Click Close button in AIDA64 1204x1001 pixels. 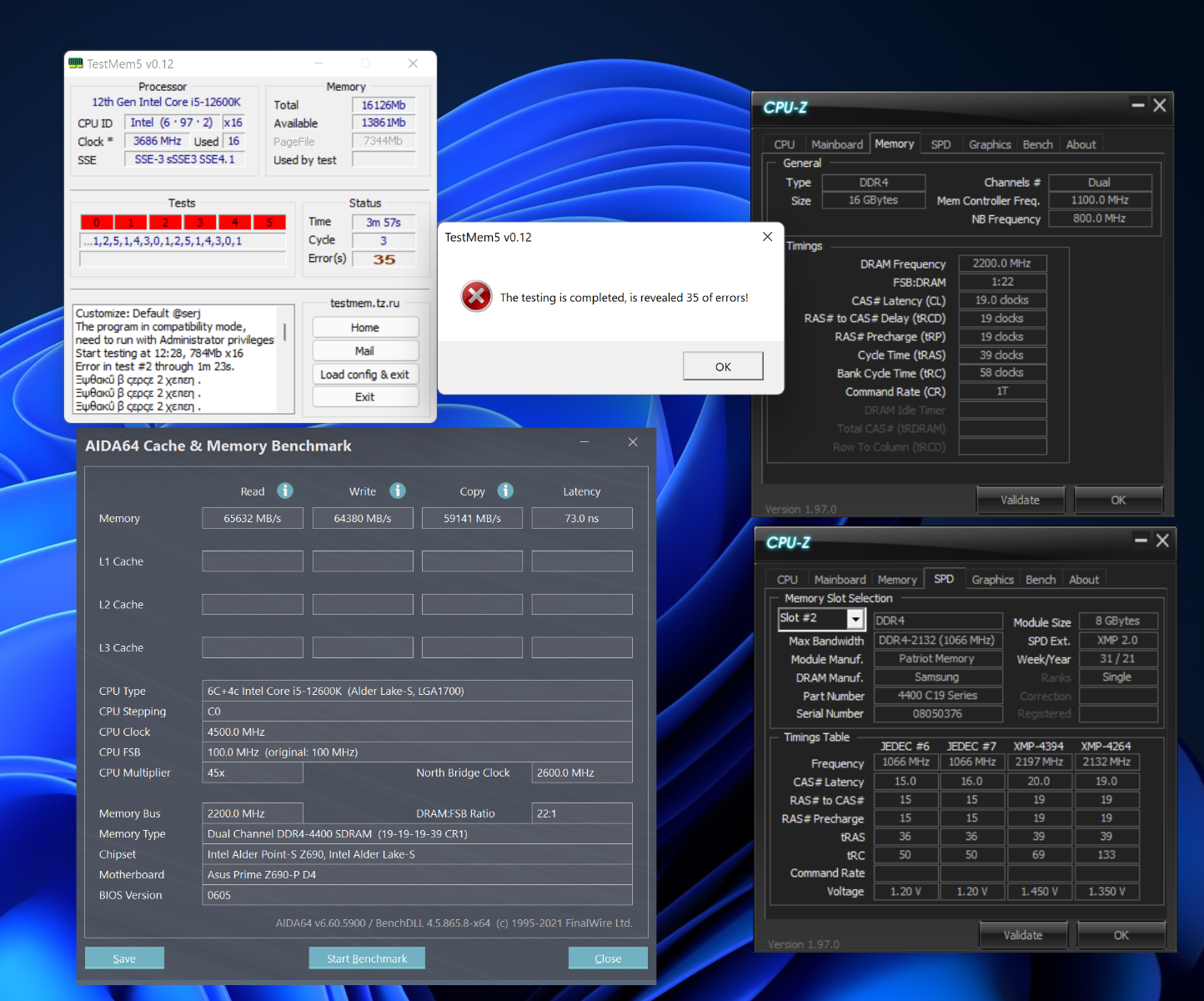(608, 958)
